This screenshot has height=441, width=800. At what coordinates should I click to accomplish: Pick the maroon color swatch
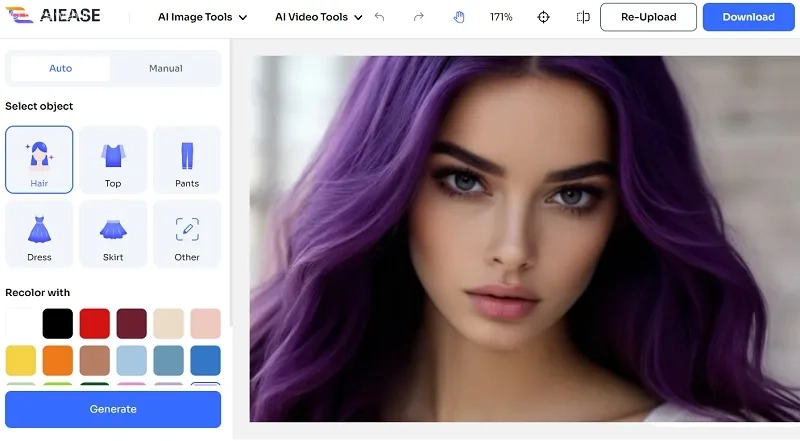coord(132,324)
